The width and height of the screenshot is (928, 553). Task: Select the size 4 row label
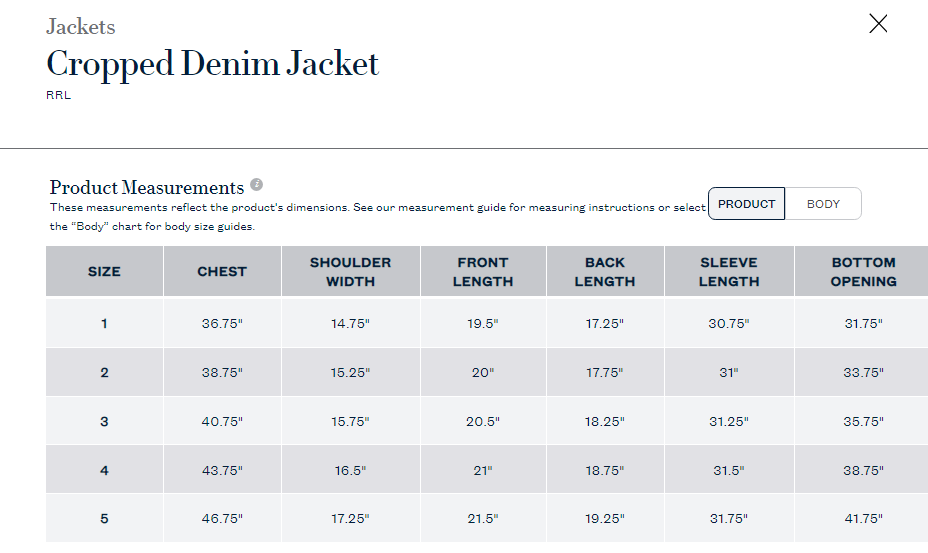[104, 471]
